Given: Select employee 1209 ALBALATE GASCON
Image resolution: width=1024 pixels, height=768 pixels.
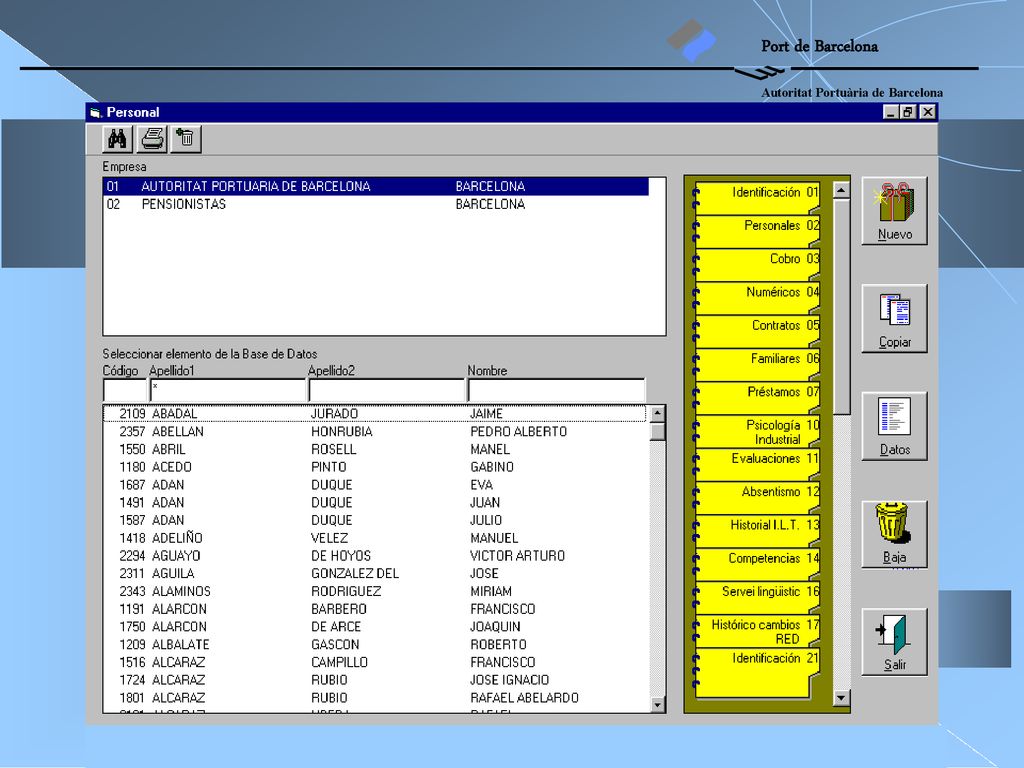Looking at the screenshot, I should coord(375,645).
